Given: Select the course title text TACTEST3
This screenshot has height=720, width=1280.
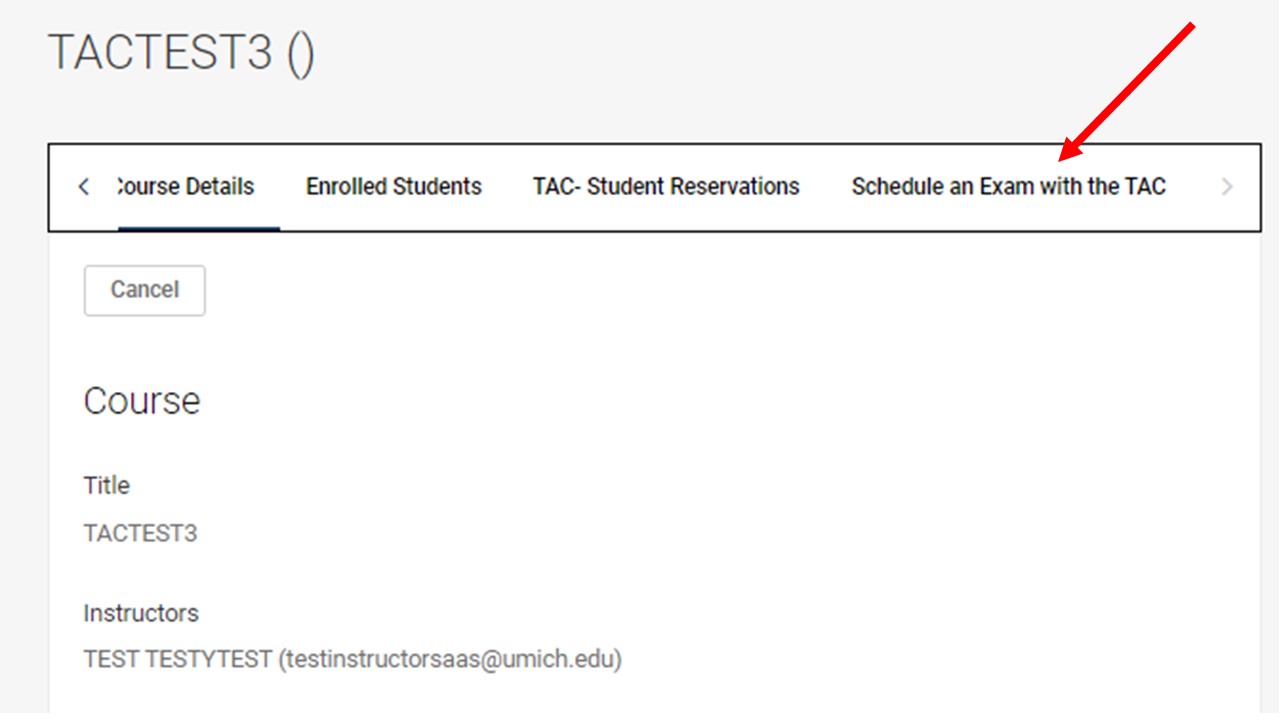Looking at the screenshot, I should [x=140, y=533].
